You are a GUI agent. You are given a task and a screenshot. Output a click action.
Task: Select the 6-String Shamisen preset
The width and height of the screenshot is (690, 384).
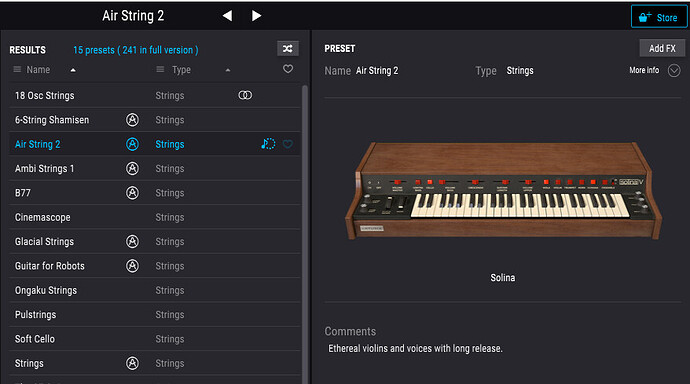tap(52, 120)
